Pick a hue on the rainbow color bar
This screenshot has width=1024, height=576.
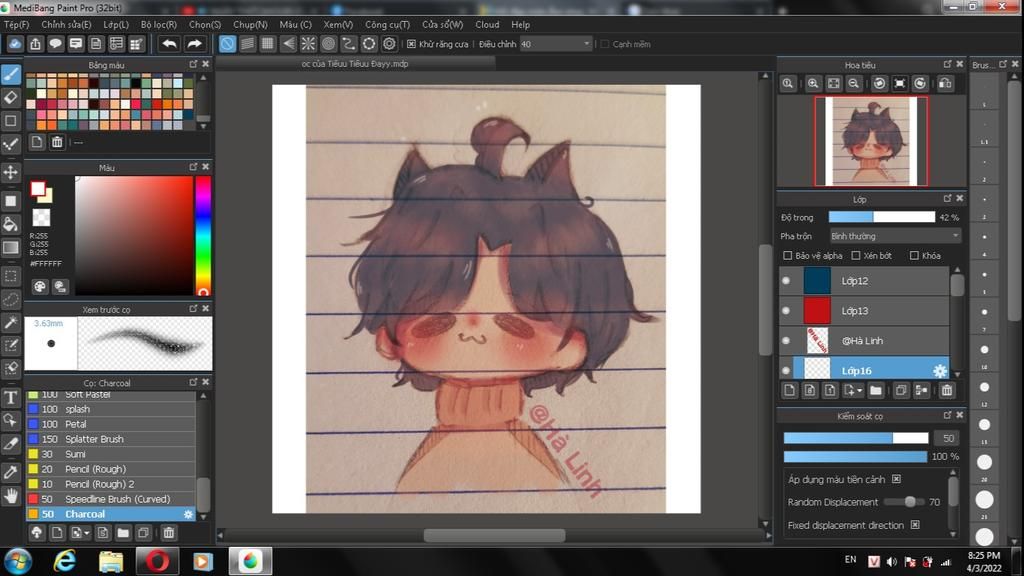[x=203, y=236]
